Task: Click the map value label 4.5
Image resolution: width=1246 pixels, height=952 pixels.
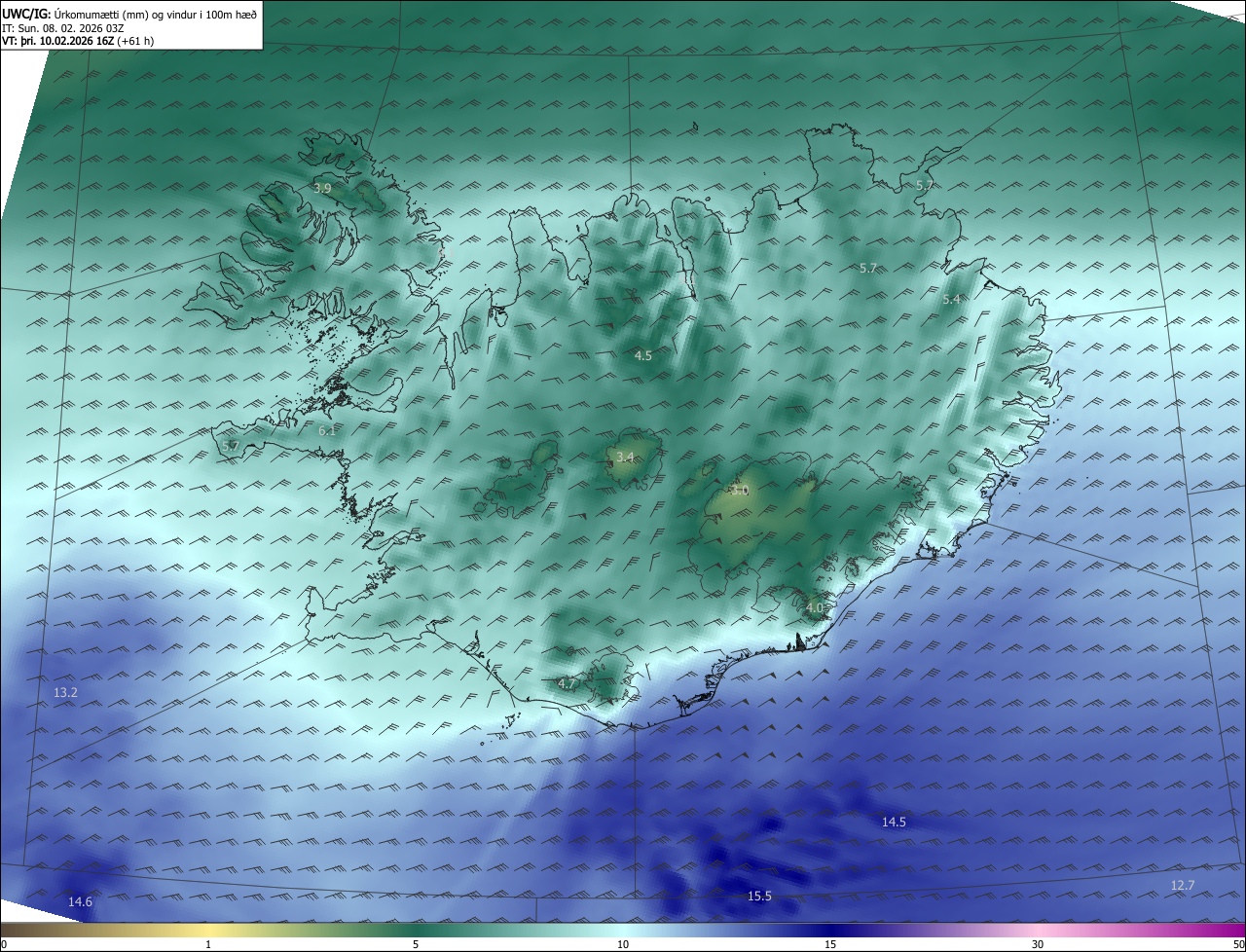Action: pyautogui.click(x=643, y=356)
